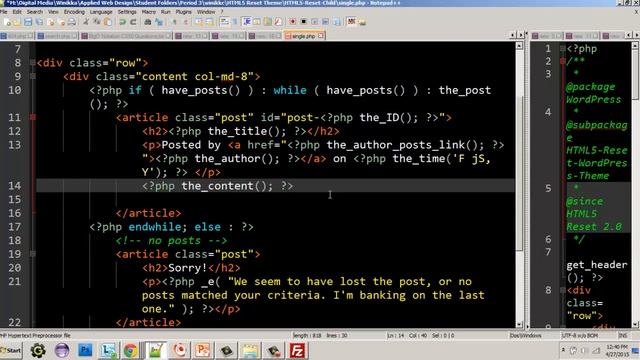Image resolution: width=640 pixels, height=360 pixels.
Task: Start macro recording with the red record icon
Action: tap(292, 22)
